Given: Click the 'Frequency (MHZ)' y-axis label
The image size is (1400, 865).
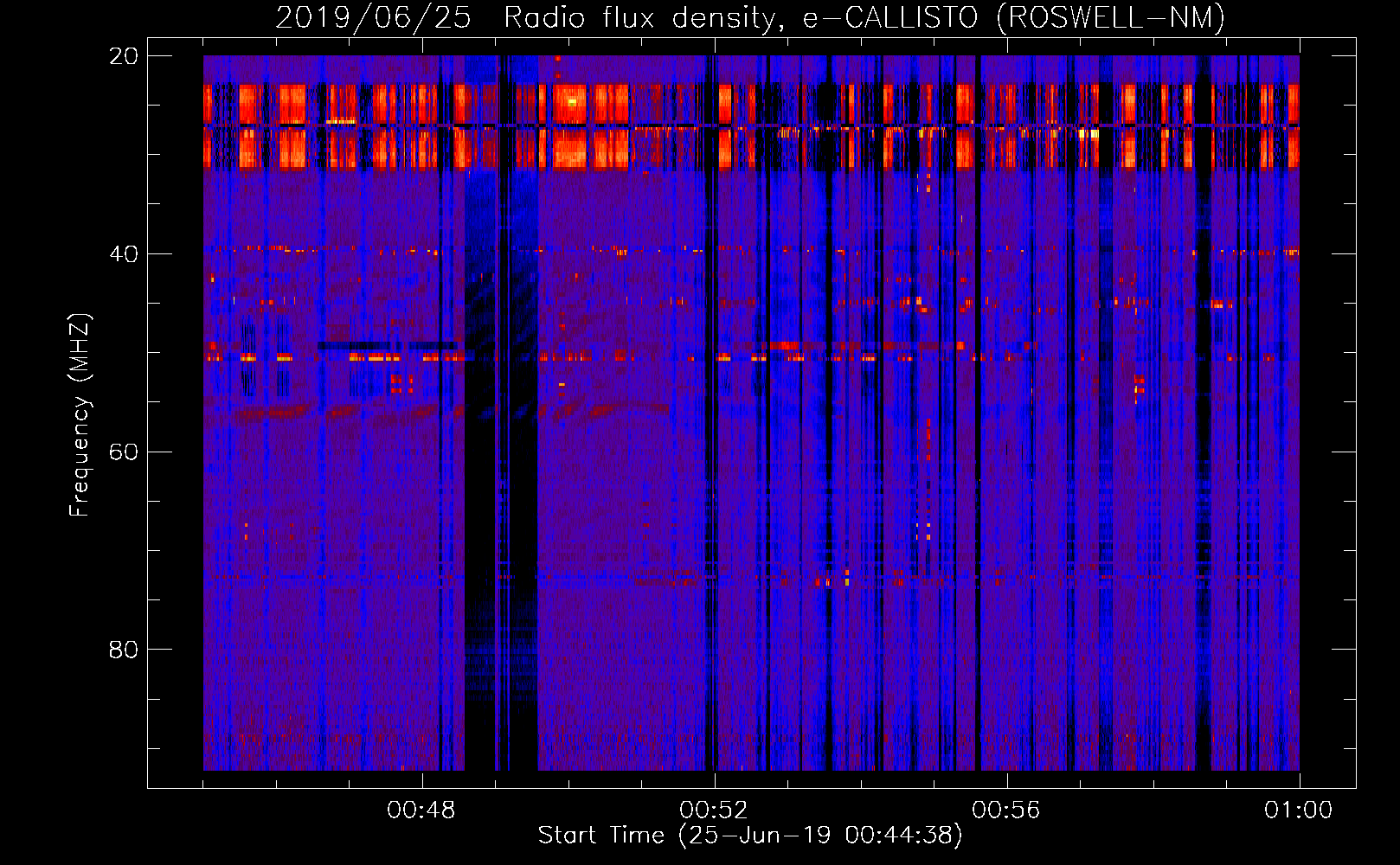Looking at the screenshot, I should point(79,415).
